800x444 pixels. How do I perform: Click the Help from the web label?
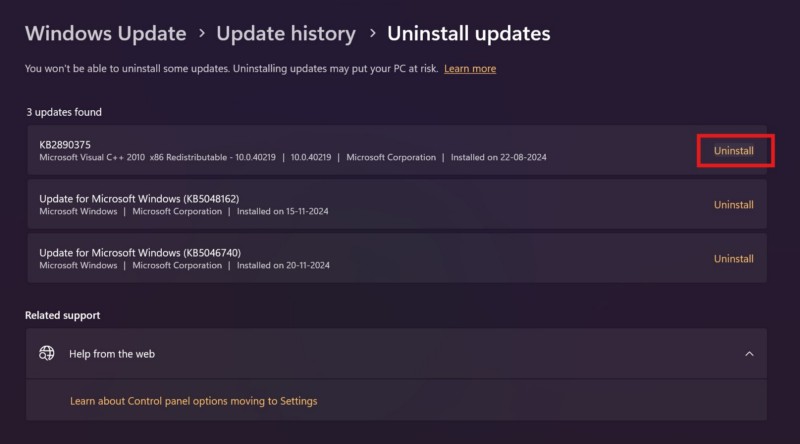112,353
